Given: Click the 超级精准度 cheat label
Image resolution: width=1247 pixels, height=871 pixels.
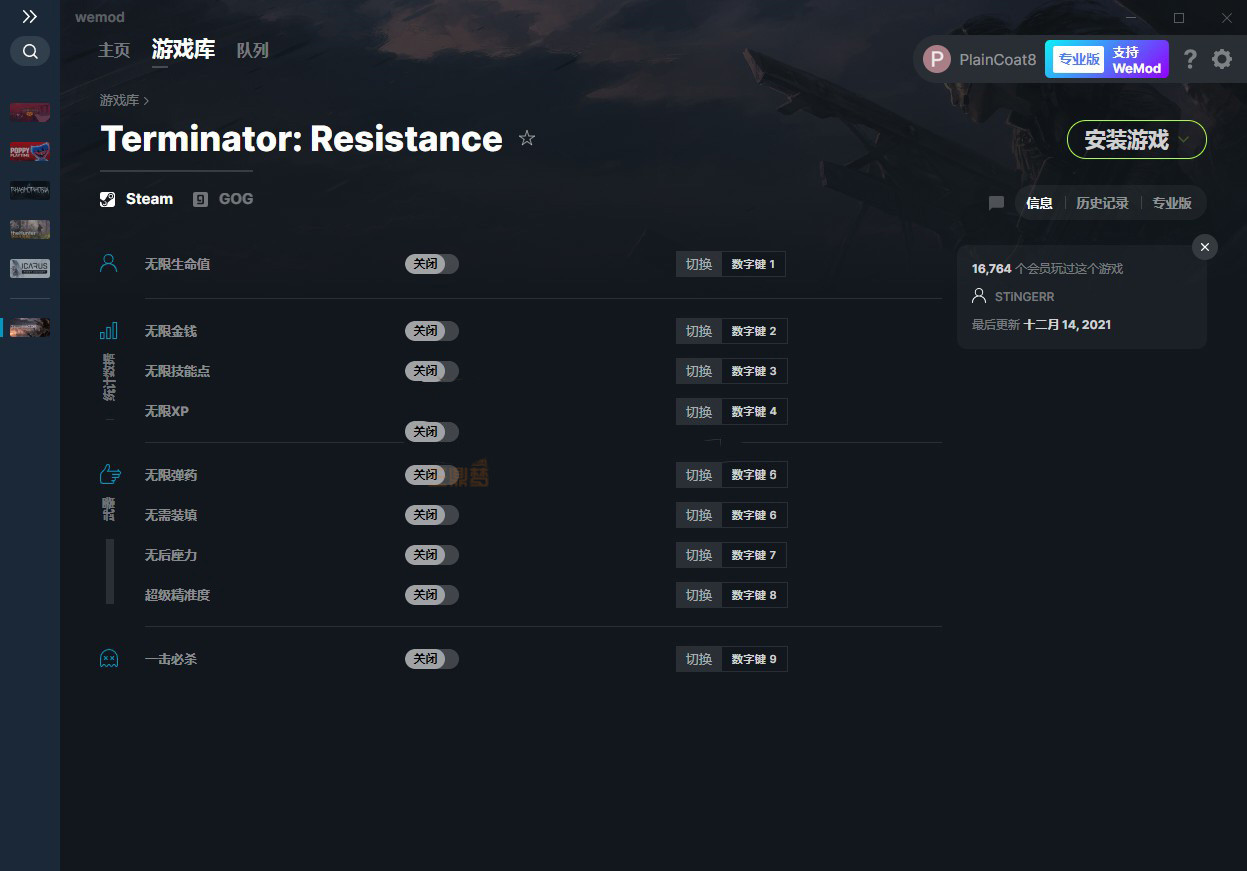Looking at the screenshot, I should (177, 595).
